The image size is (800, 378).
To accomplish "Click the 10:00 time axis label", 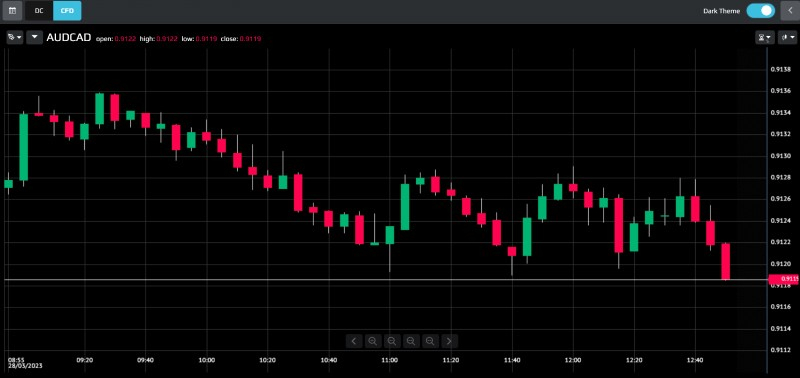I will (207, 360).
